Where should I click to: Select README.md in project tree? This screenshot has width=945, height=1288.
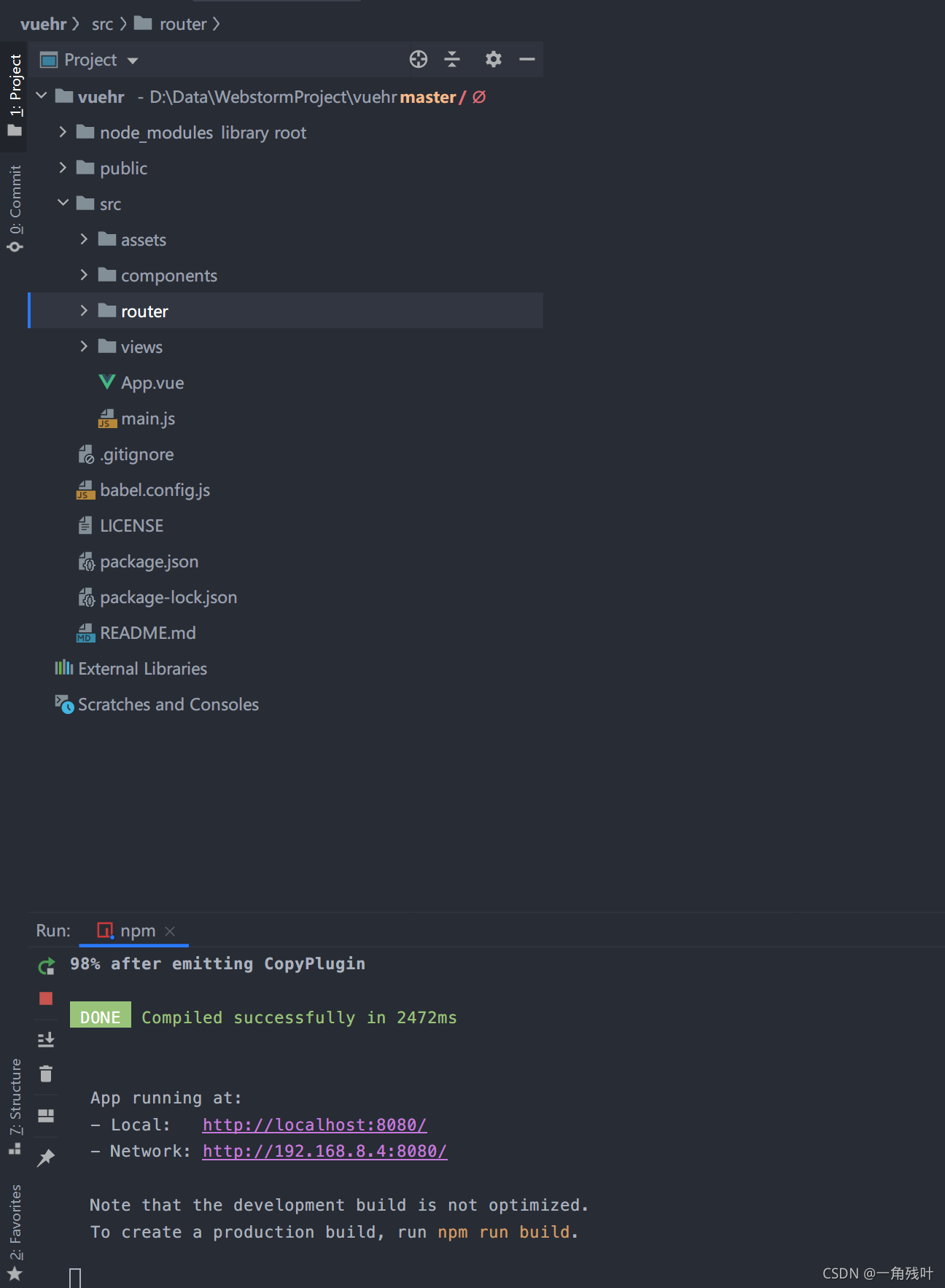point(148,633)
